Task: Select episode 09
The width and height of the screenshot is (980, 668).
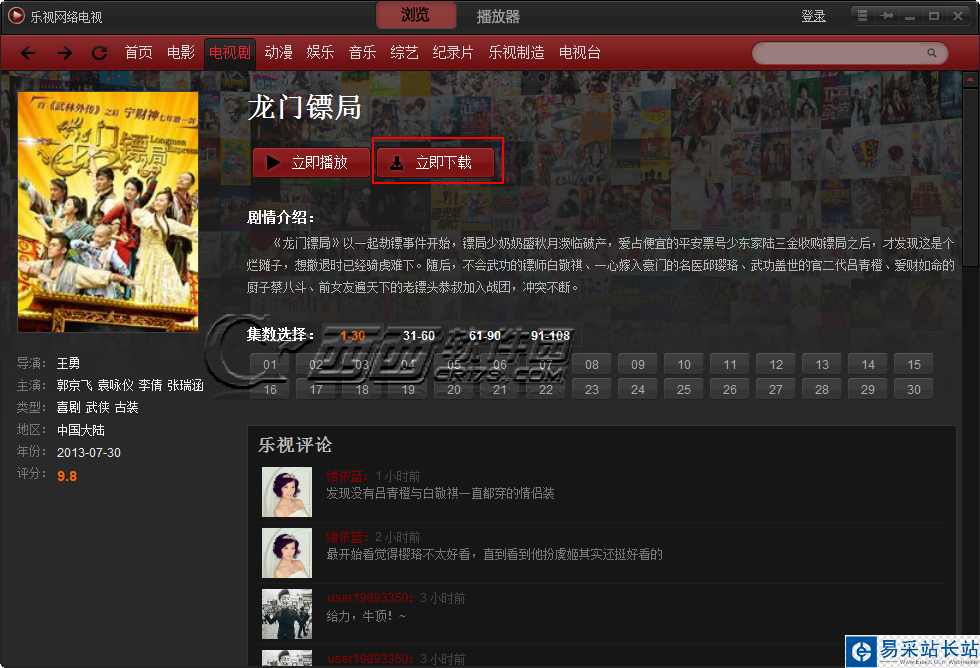Action: (638, 364)
